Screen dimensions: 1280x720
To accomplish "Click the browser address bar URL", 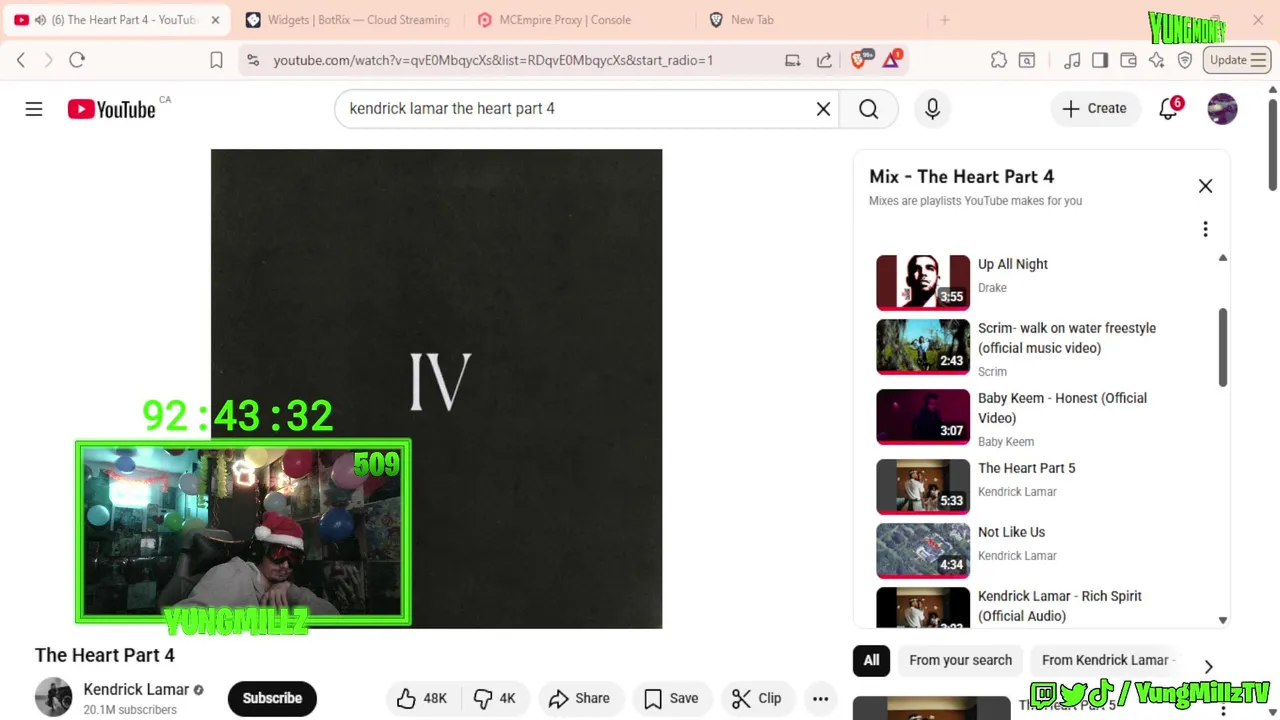I will click(493, 60).
